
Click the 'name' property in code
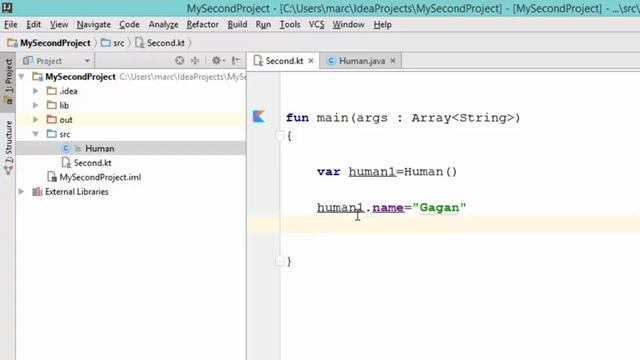388,208
